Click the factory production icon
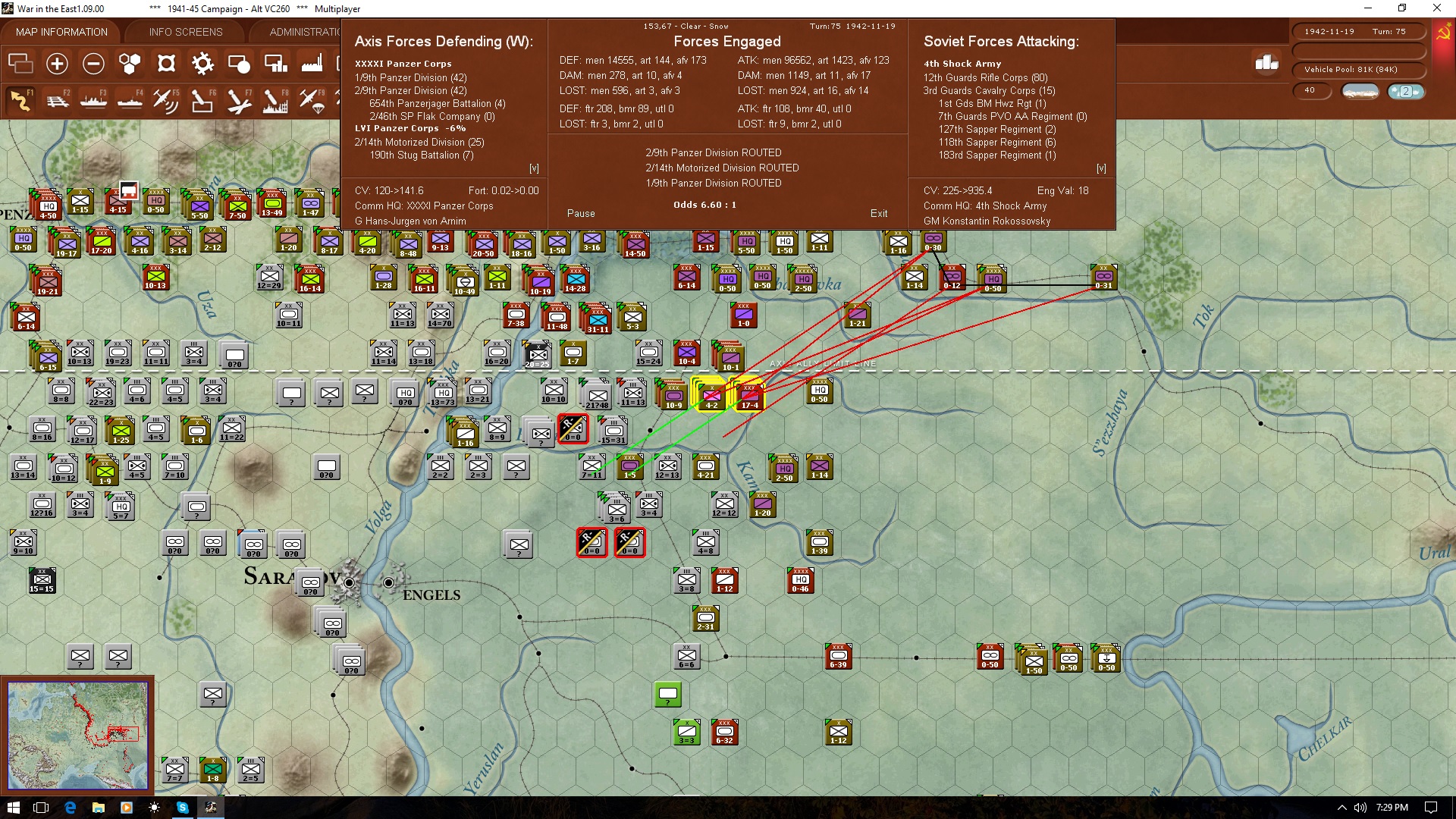The width and height of the screenshot is (1456, 819). pyautogui.click(x=312, y=64)
